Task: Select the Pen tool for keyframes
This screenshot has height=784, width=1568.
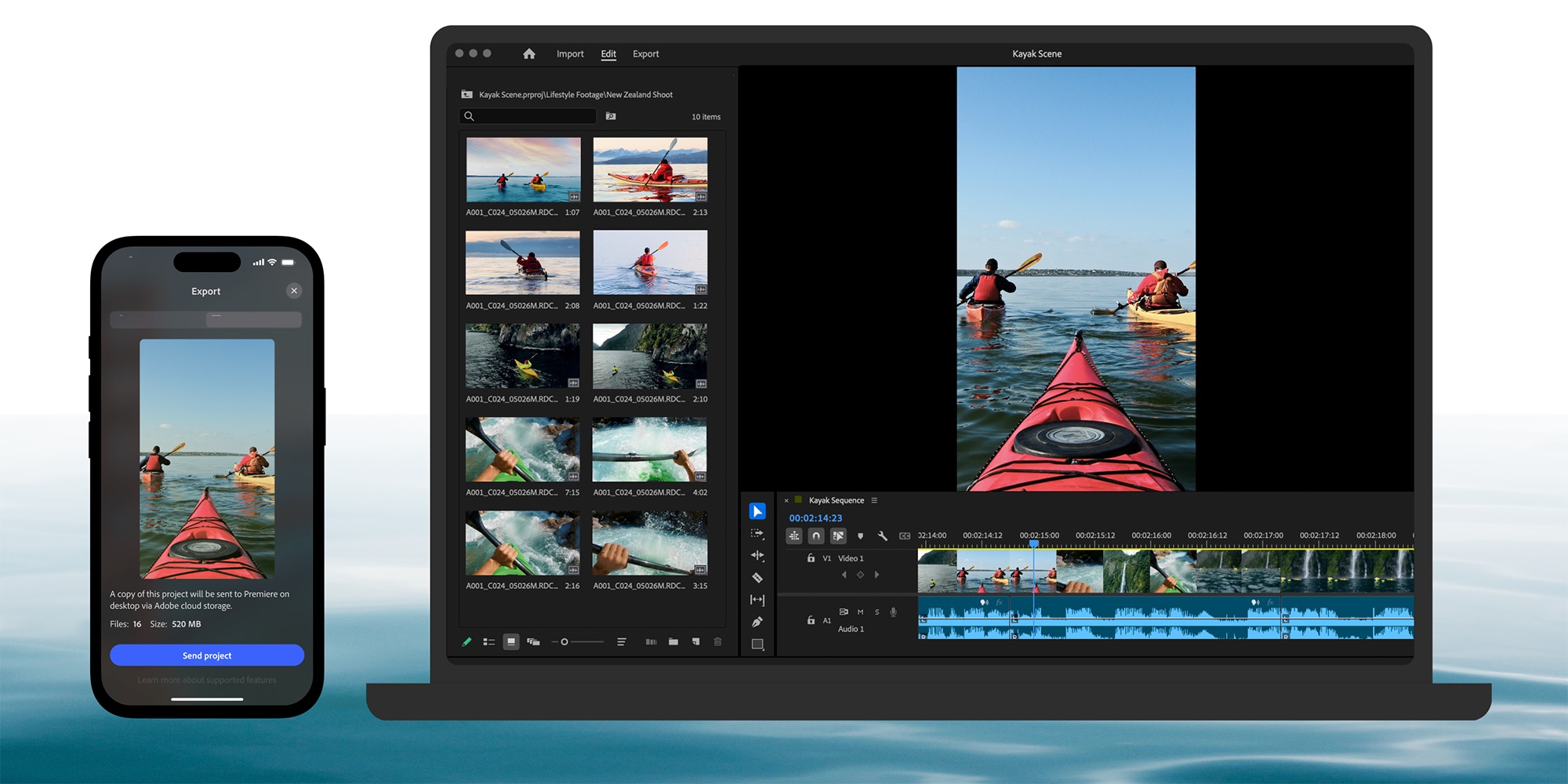Action: [757, 620]
